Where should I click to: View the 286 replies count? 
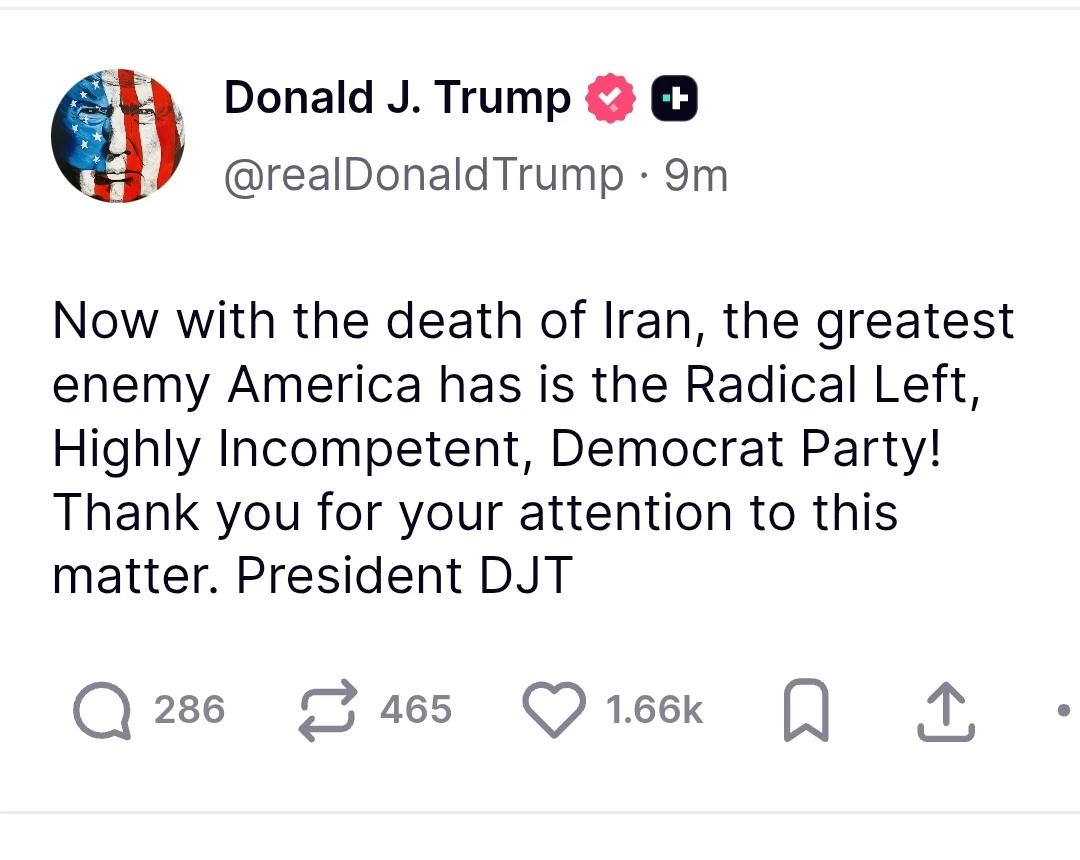[189, 711]
